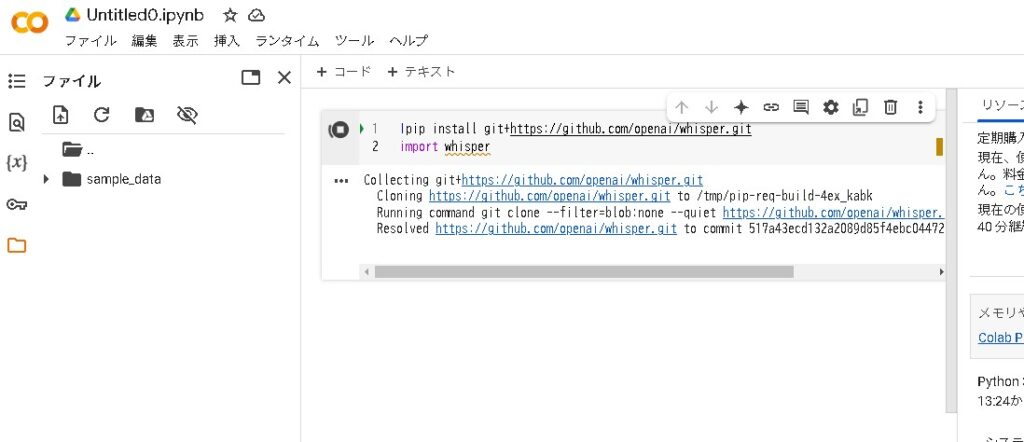Add a new code cell with コード

[x=344, y=72]
